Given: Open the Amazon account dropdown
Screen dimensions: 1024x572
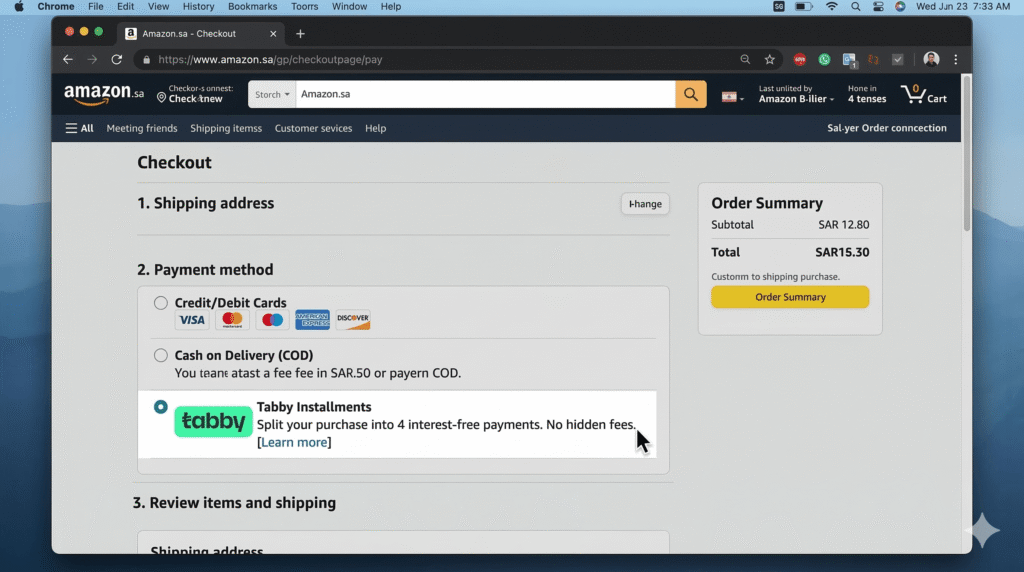Looking at the screenshot, I should coord(796,94).
